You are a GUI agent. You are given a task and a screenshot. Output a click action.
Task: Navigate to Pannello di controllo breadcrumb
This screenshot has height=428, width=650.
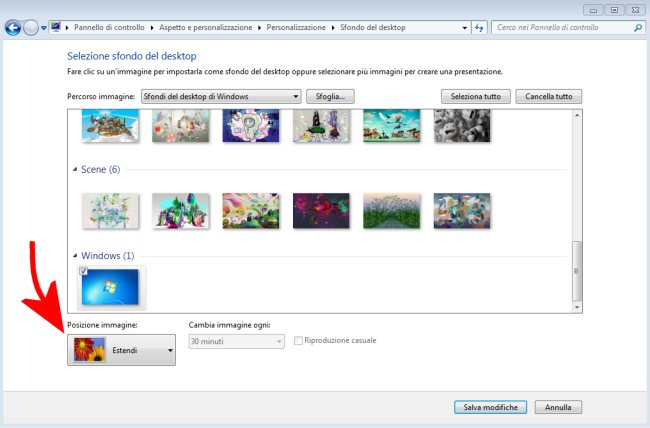(x=109, y=27)
